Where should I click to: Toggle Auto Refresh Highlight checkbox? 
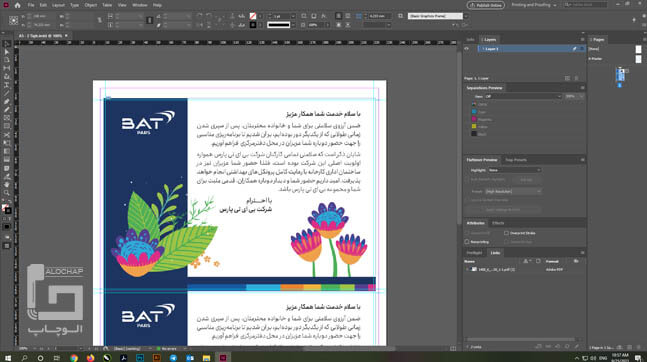tap(467, 179)
